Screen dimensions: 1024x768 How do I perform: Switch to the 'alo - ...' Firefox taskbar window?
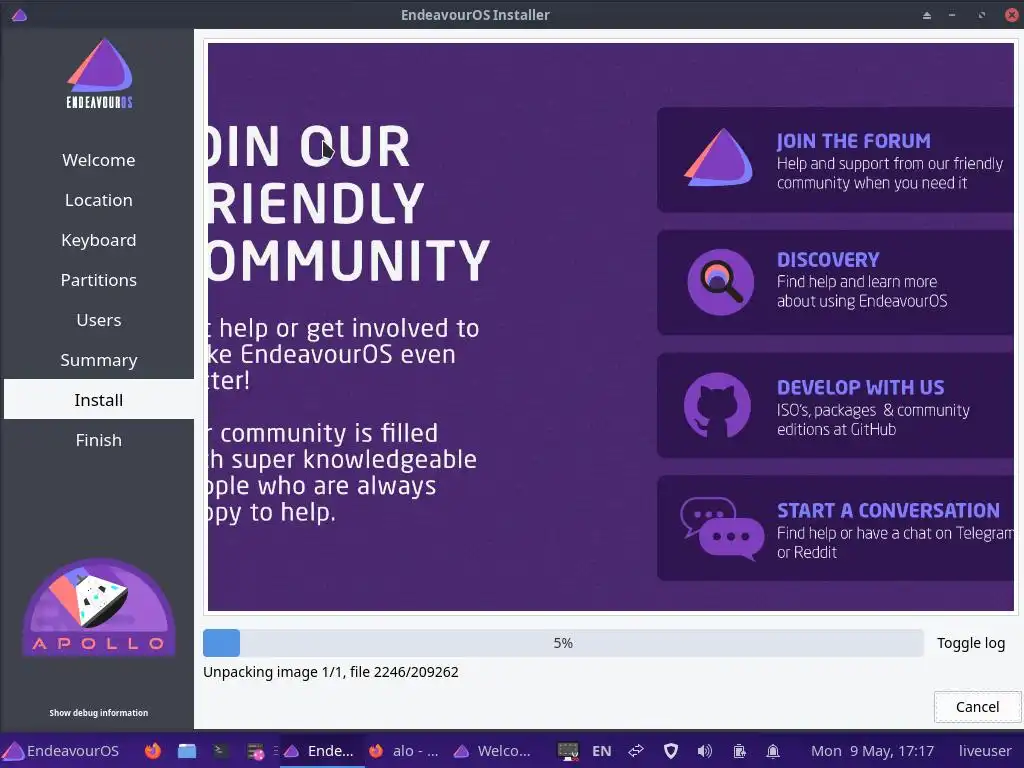404,751
